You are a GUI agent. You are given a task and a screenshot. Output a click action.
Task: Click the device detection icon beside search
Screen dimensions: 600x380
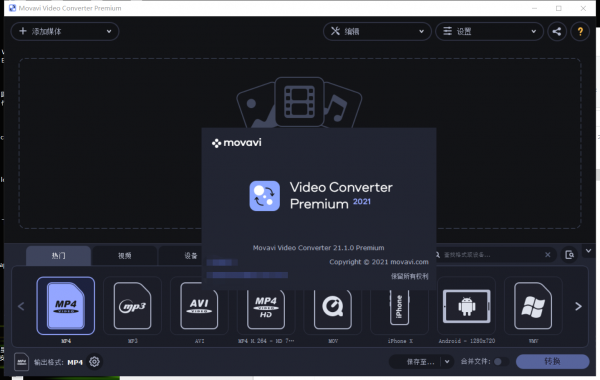click(569, 255)
